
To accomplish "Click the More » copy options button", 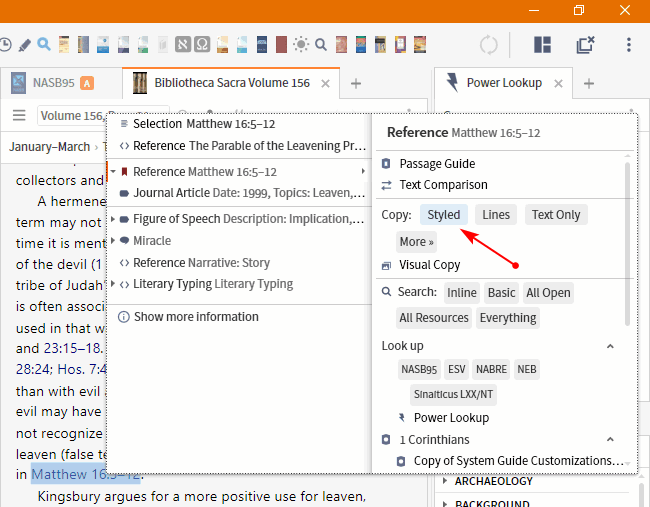I will click(x=416, y=242).
